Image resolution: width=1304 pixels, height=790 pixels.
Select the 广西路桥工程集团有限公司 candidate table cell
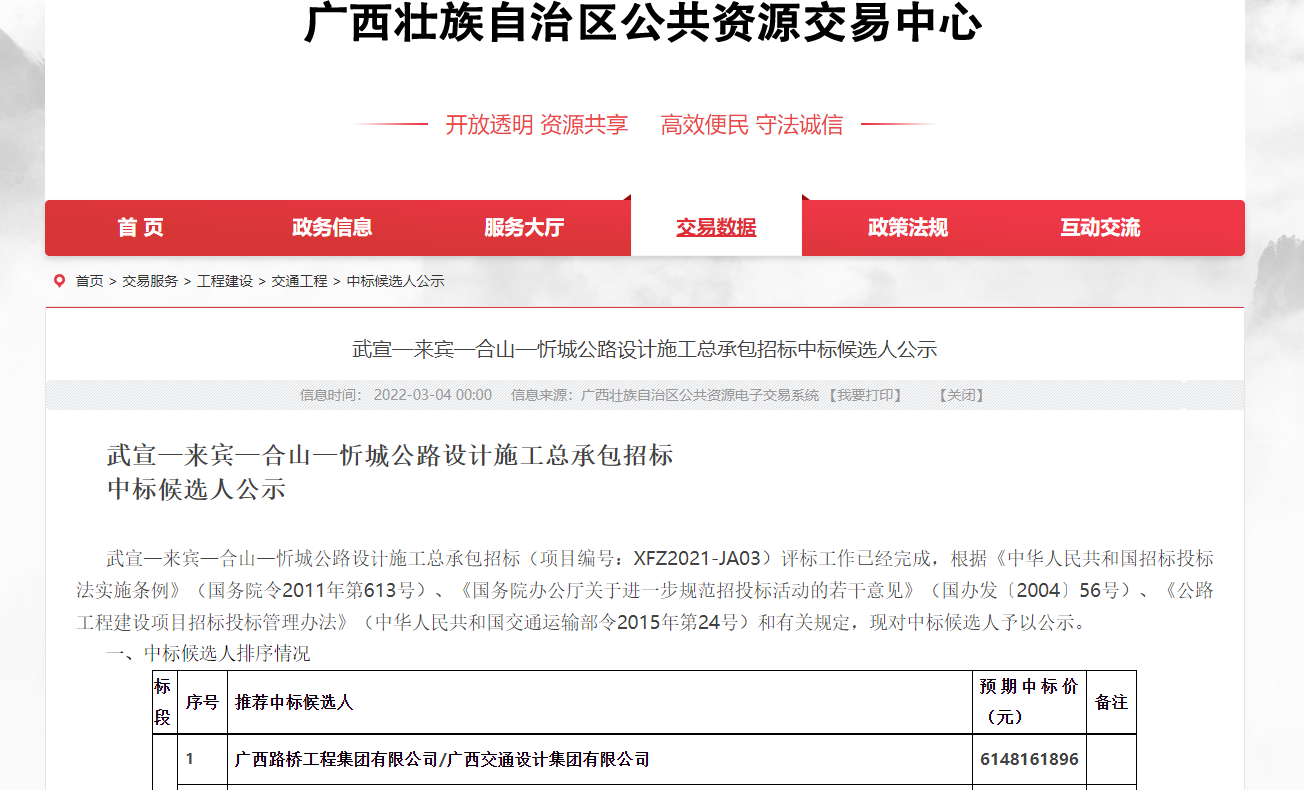coord(442,760)
